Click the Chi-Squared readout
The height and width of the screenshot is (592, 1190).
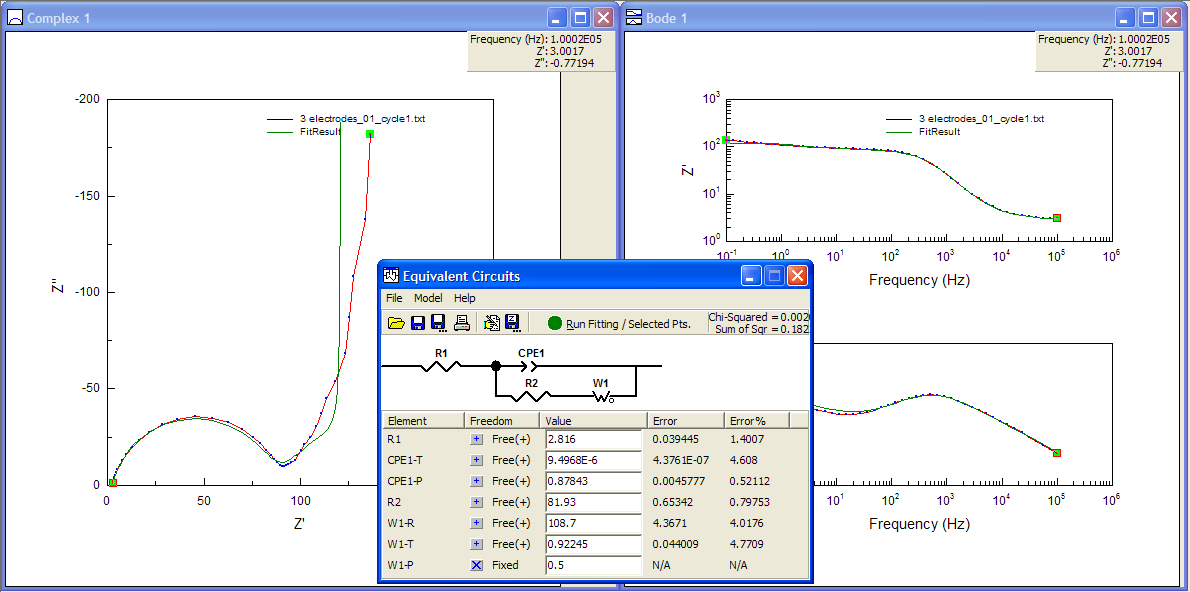759,316
